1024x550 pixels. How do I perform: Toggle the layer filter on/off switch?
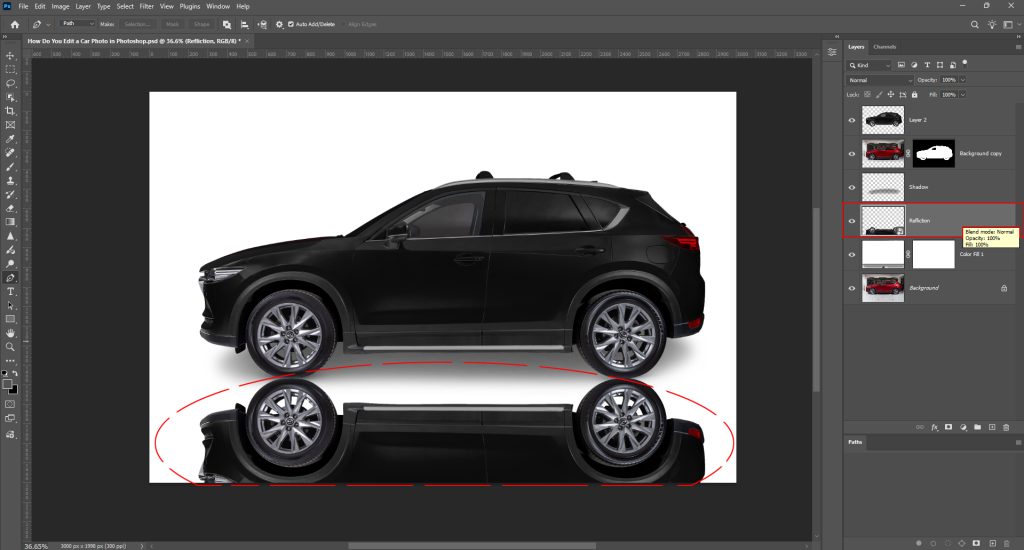click(965, 63)
